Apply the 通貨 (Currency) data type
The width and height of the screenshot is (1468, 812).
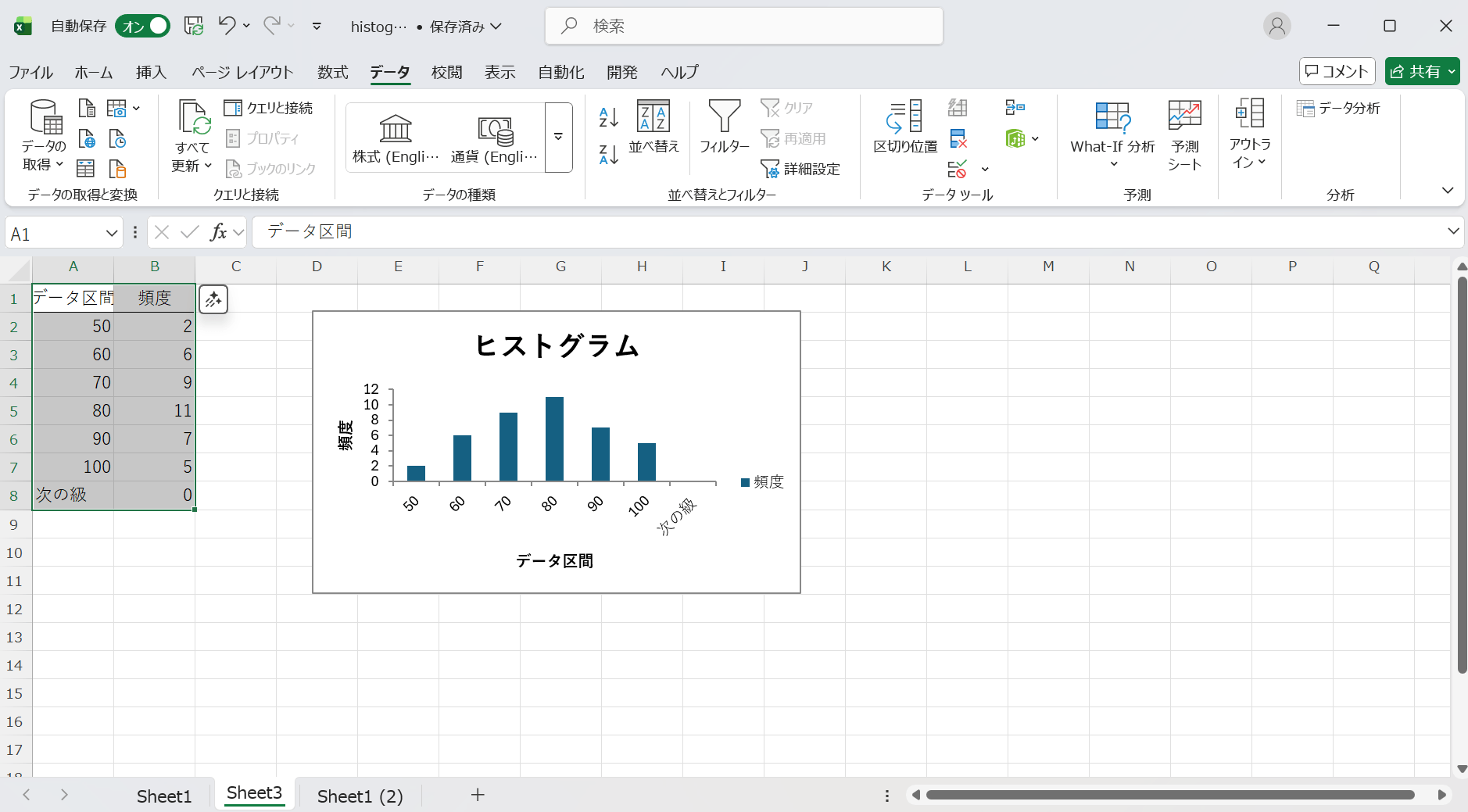point(496,133)
